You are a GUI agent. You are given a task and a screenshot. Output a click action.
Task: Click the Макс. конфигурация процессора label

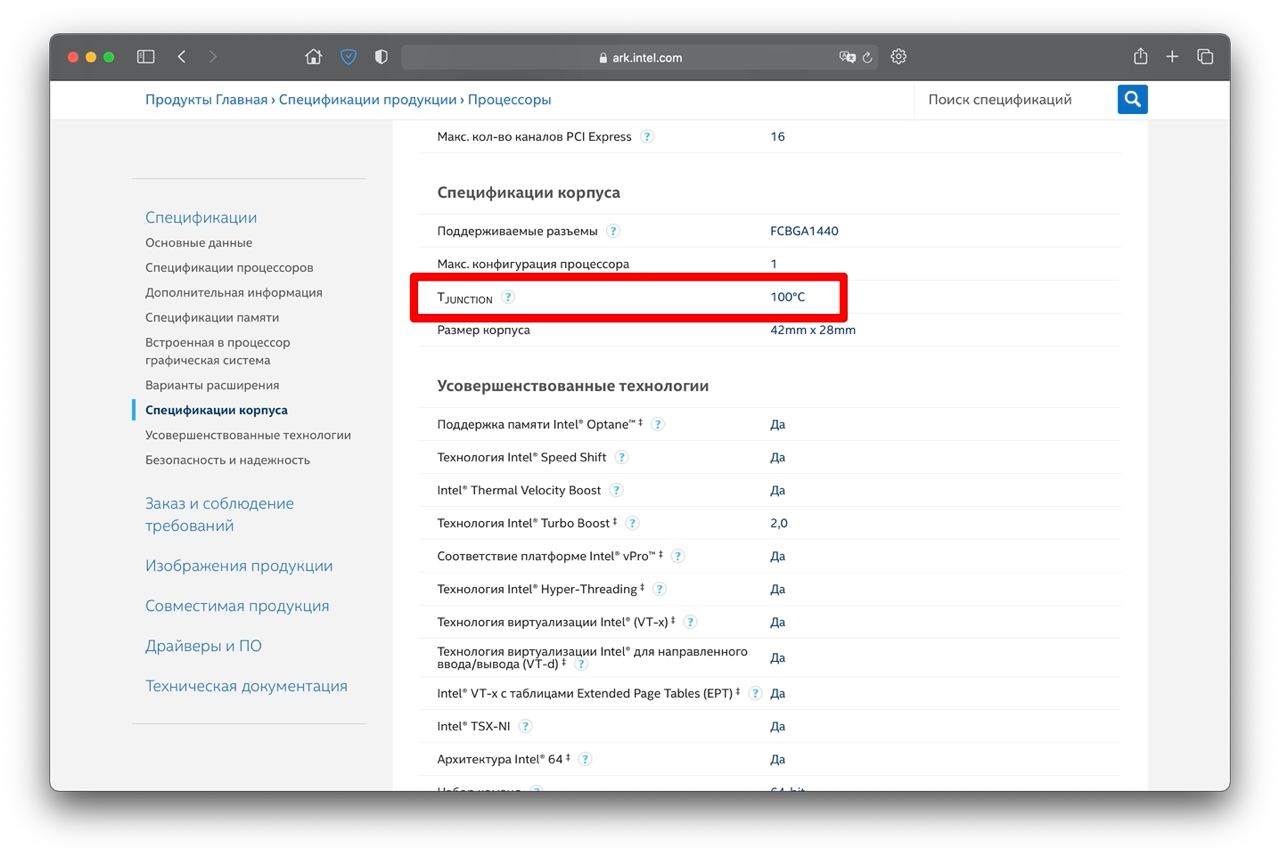click(x=533, y=264)
